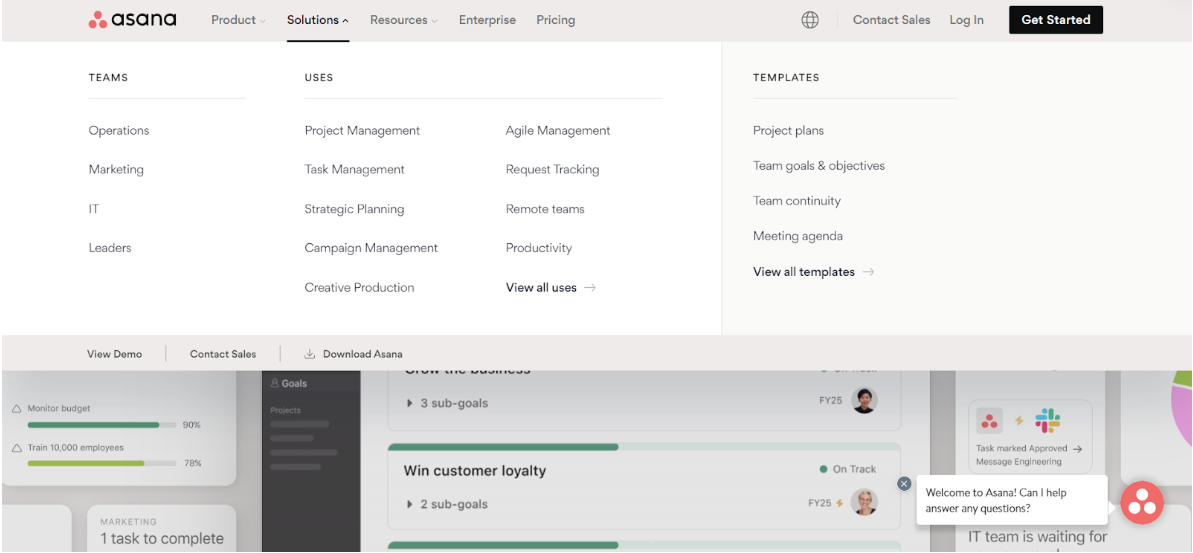Click the avatar on the Win customer loyalty goal
Screen dimensions: 1193x553
click(x=865, y=502)
